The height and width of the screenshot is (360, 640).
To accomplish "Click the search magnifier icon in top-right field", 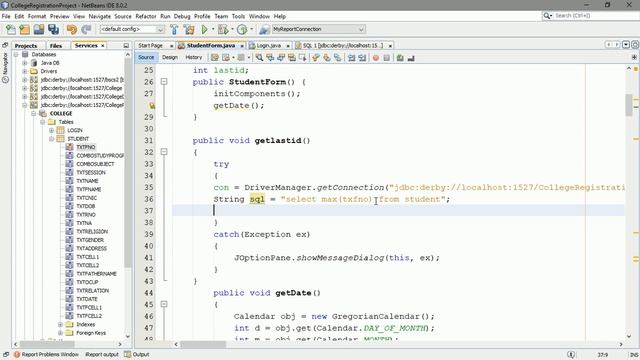I will 547,16.
